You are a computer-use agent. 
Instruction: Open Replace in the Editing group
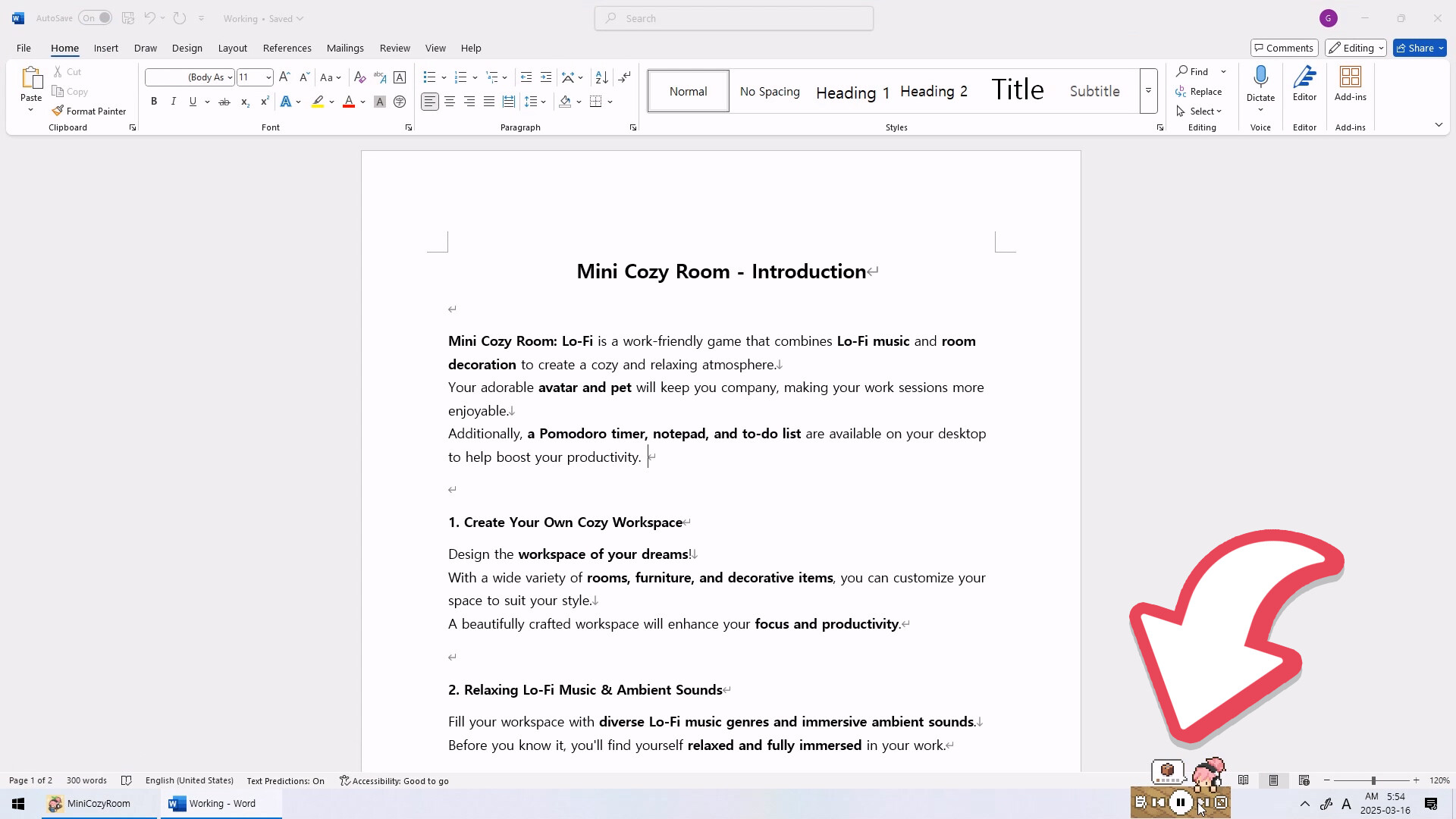(x=1200, y=91)
